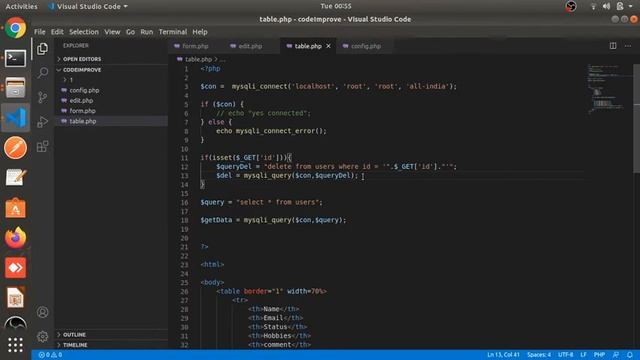Image resolution: width=640 pixels, height=360 pixels.
Task: Open the Explorer view in activity bar
Action: (42, 49)
